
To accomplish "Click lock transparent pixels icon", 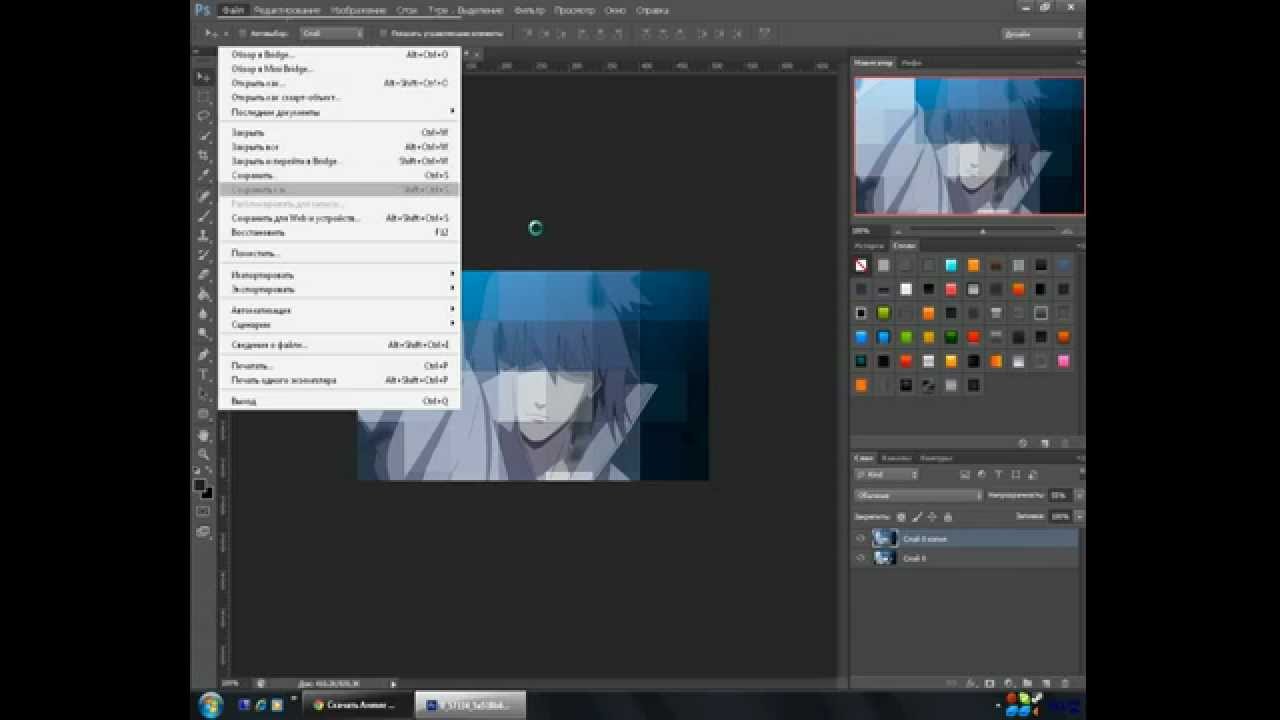I will pos(901,517).
